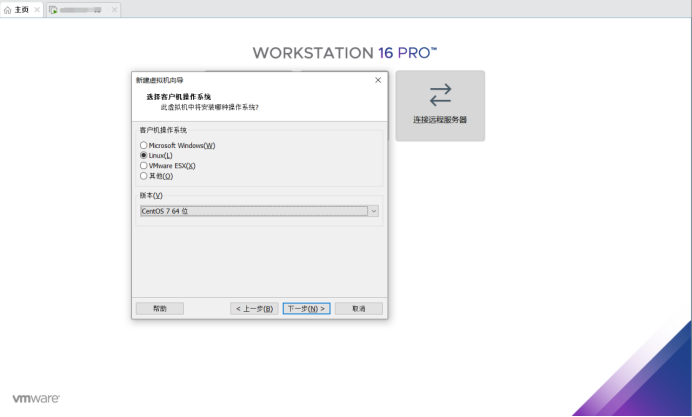Click the 帮助 help button
692x417 pixels.
pos(160,308)
